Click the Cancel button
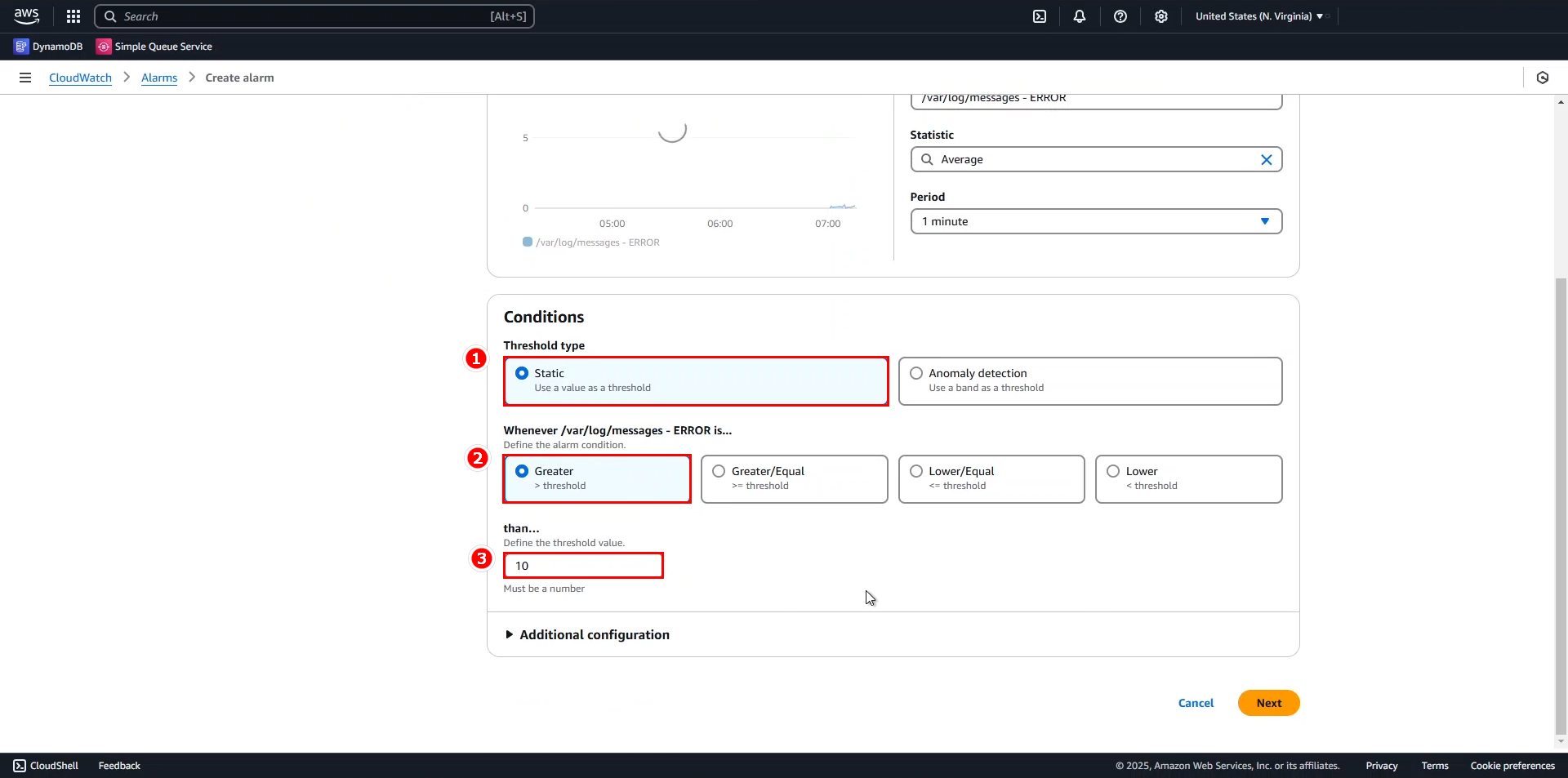The height and width of the screenshot is (778, 1568). [1196, 703]
